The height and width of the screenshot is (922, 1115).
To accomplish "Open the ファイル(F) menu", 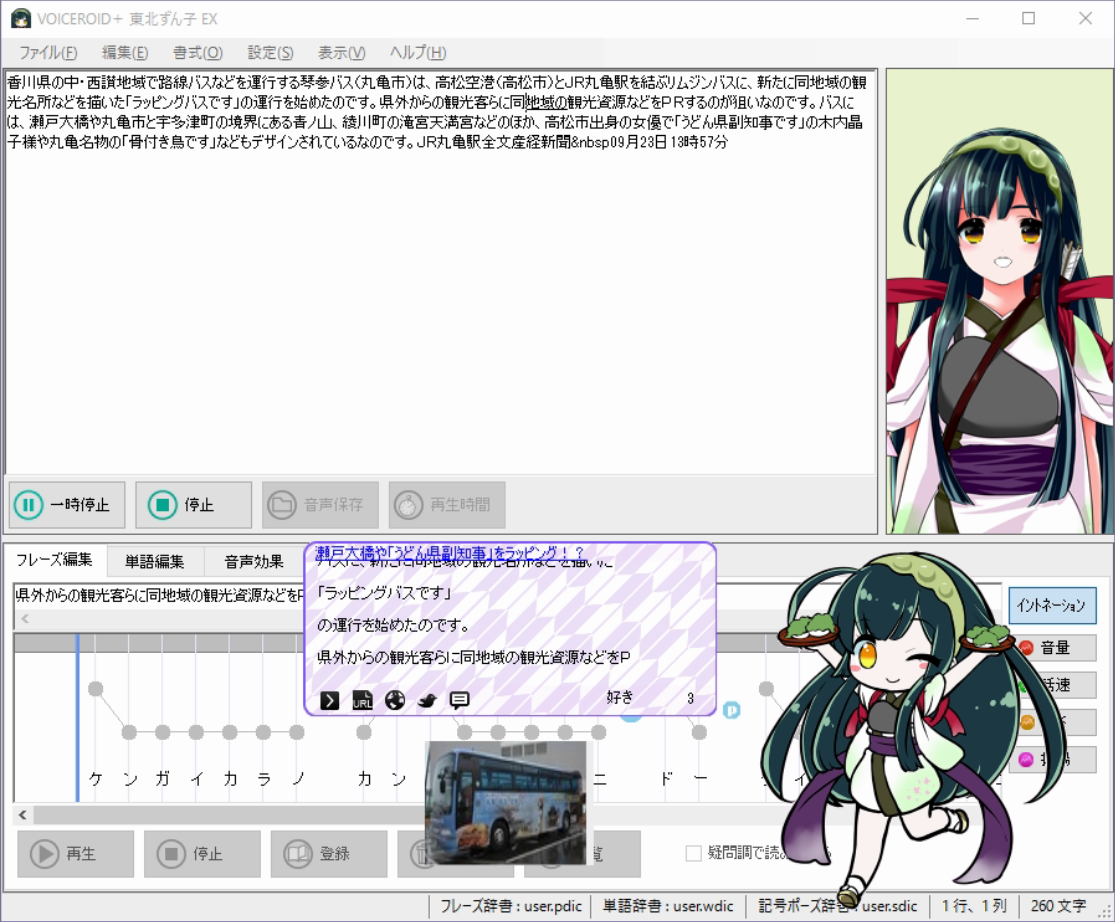I will [47, 53].
